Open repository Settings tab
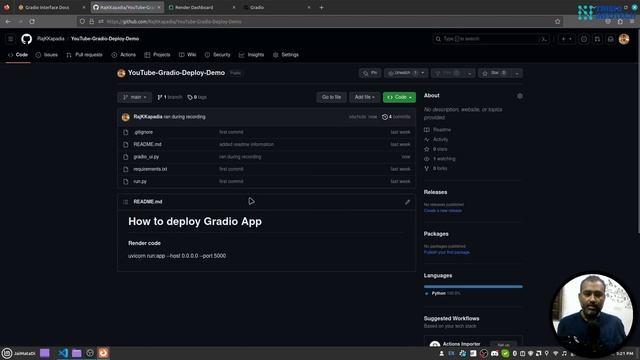This screenshot has width=640, height=360. pyautogui.click(x=286, y=55)
